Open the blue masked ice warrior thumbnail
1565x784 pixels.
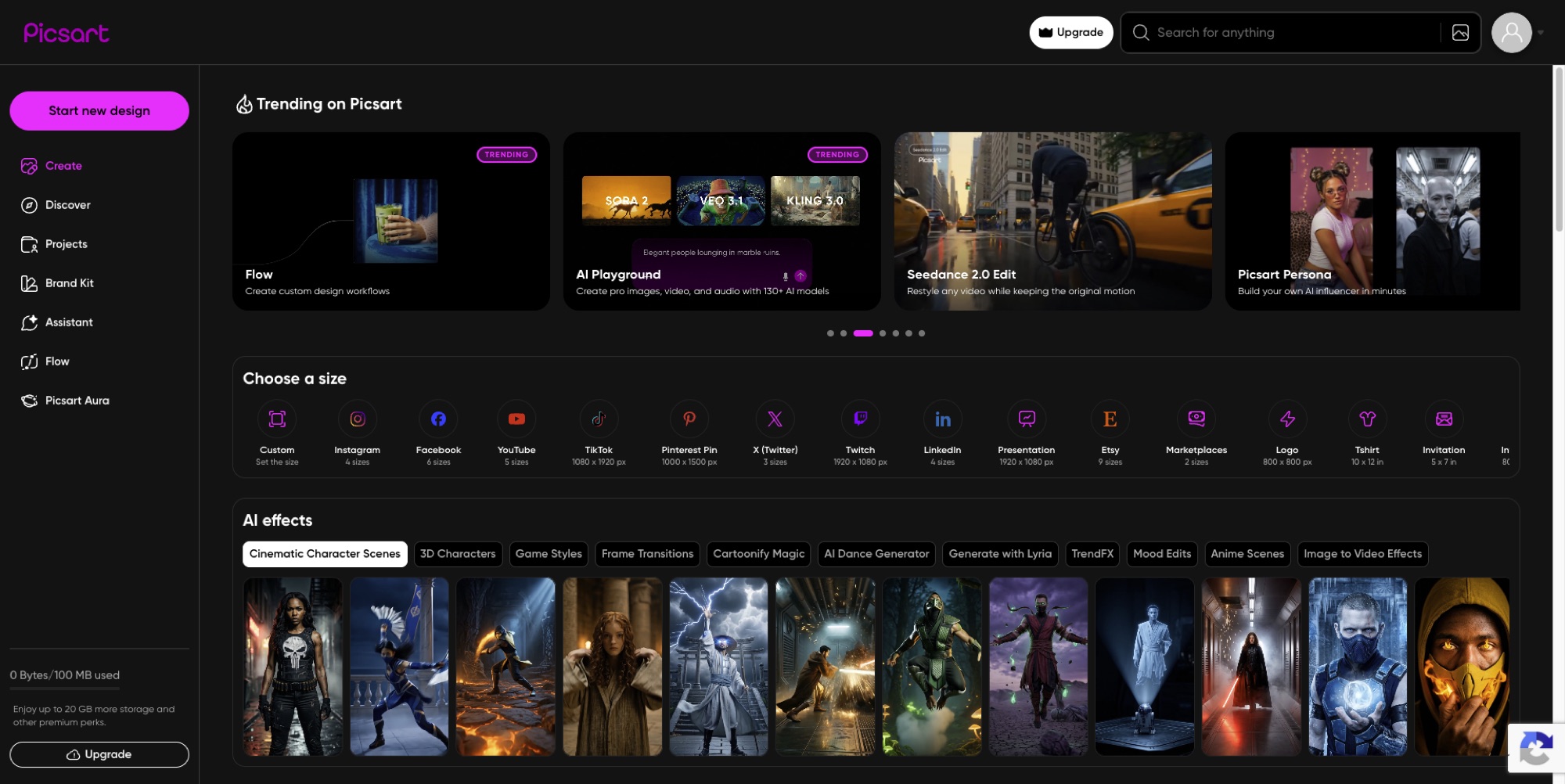1358,667
